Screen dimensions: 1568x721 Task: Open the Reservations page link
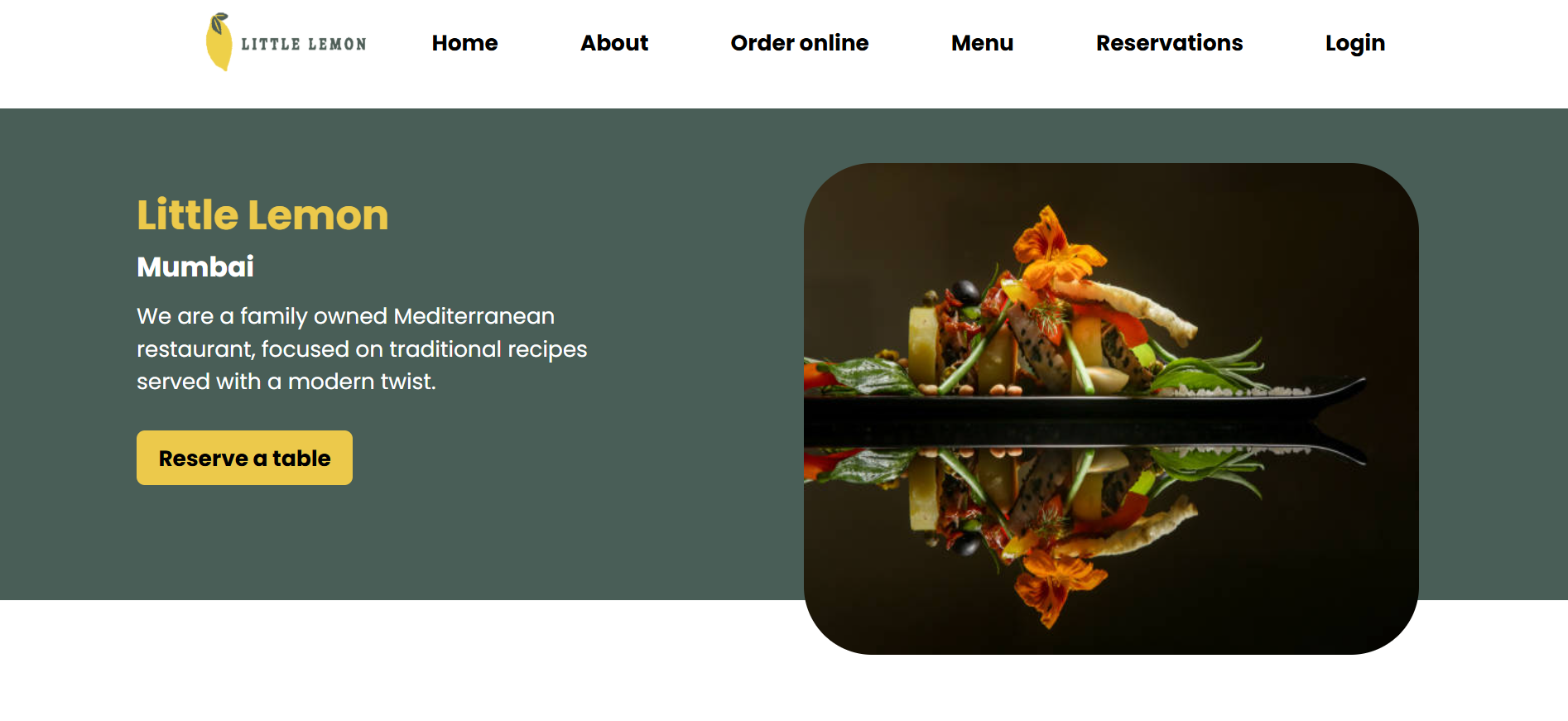tap(1169, 43)
